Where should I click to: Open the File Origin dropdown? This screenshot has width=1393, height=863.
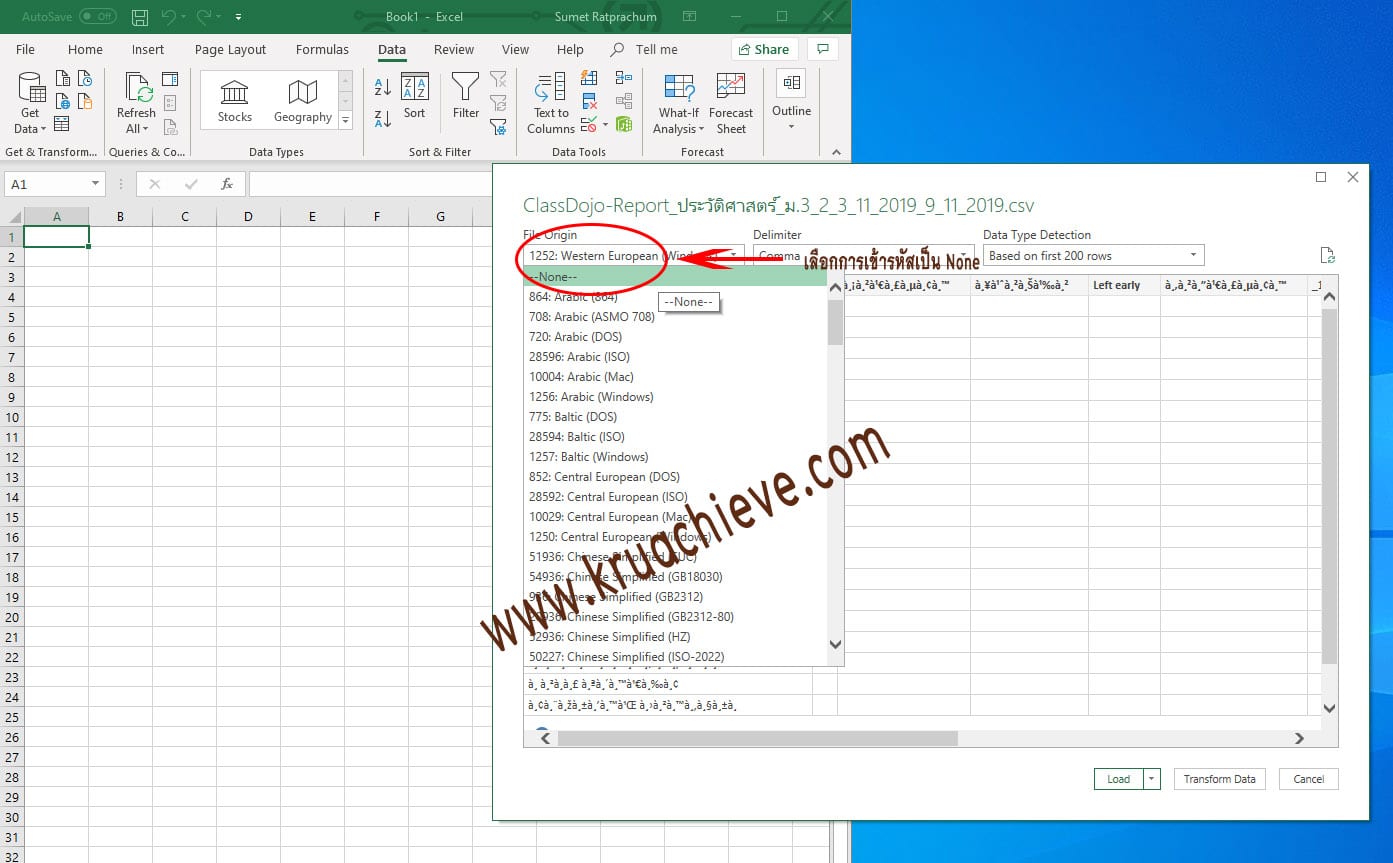point(634,256)
